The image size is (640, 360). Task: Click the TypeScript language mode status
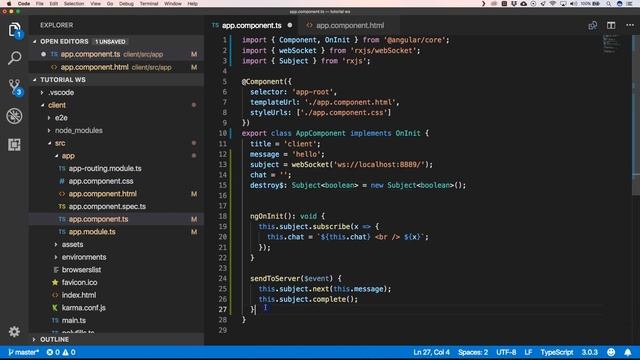pos(557,352)
